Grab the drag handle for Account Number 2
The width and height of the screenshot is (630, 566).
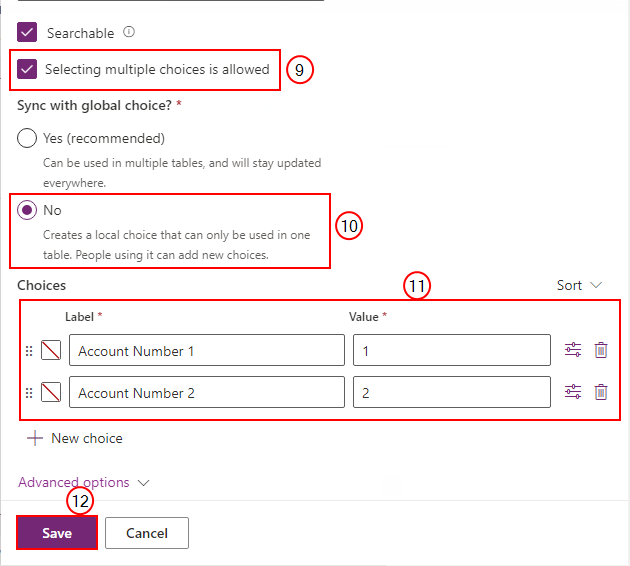(29, 392)
